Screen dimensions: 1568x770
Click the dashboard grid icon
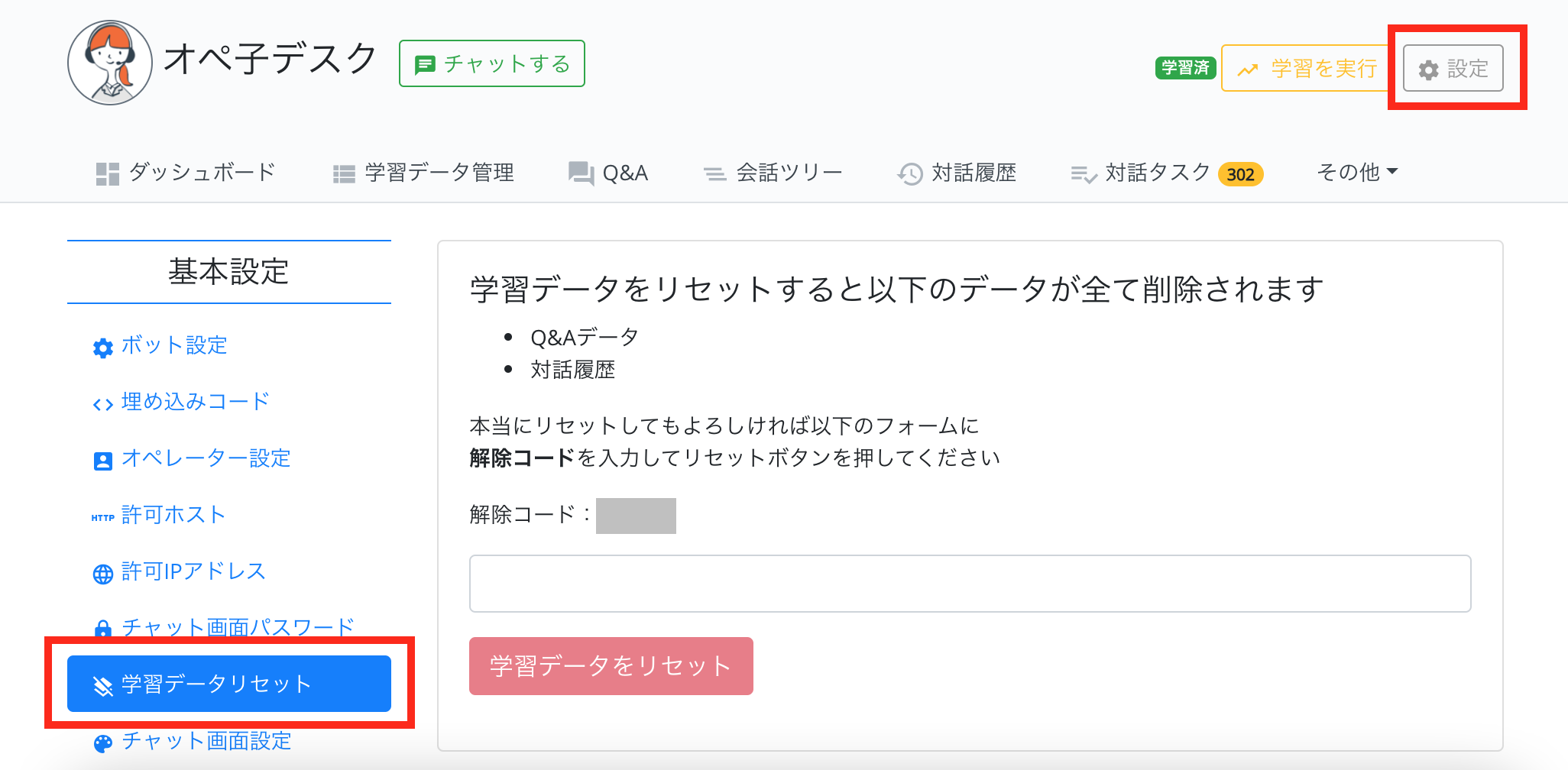click(108, 174)
